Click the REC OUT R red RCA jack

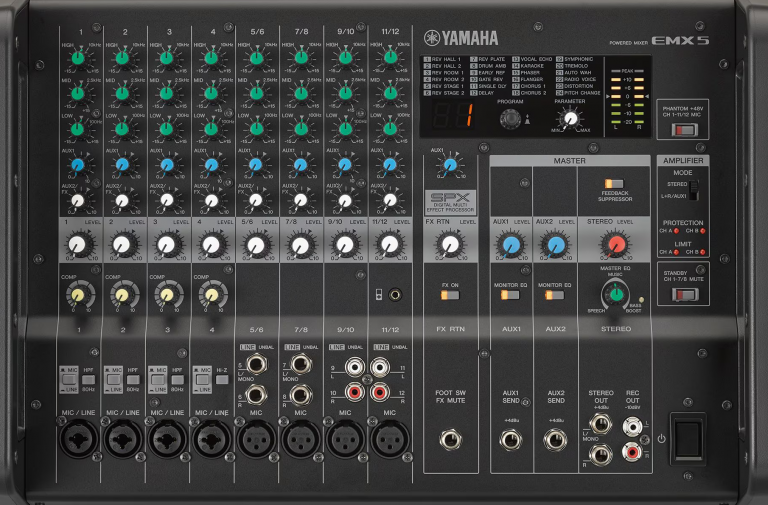click(632, 451)
